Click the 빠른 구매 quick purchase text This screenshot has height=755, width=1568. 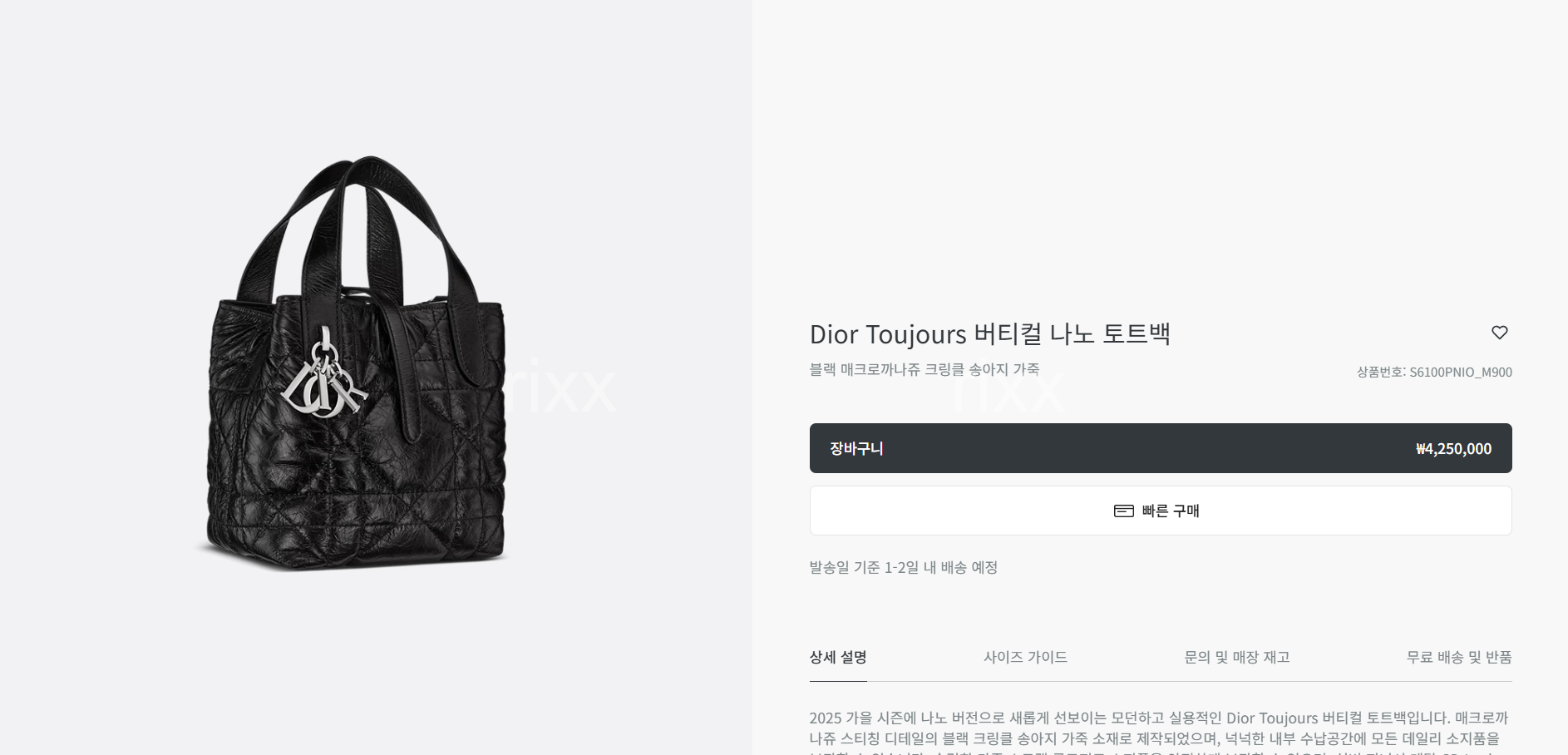point(1171,511)
